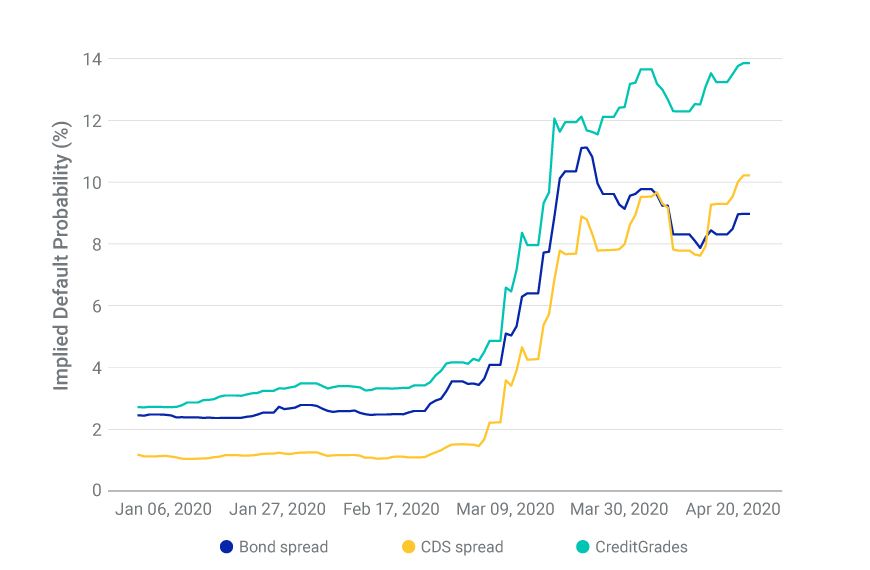This screenshot has width=870, height=570.
Task: Select the Feb 17, 2020 date label
Action: [x=390, y=509]
